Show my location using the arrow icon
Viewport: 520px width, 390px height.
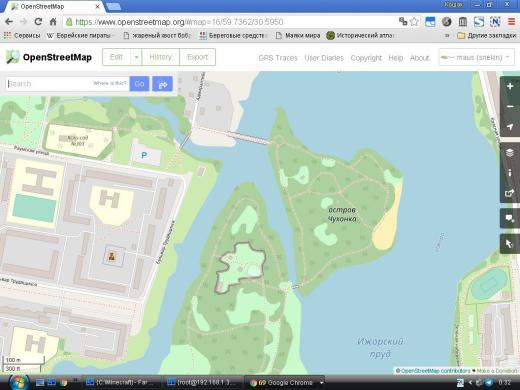point(510,127)
